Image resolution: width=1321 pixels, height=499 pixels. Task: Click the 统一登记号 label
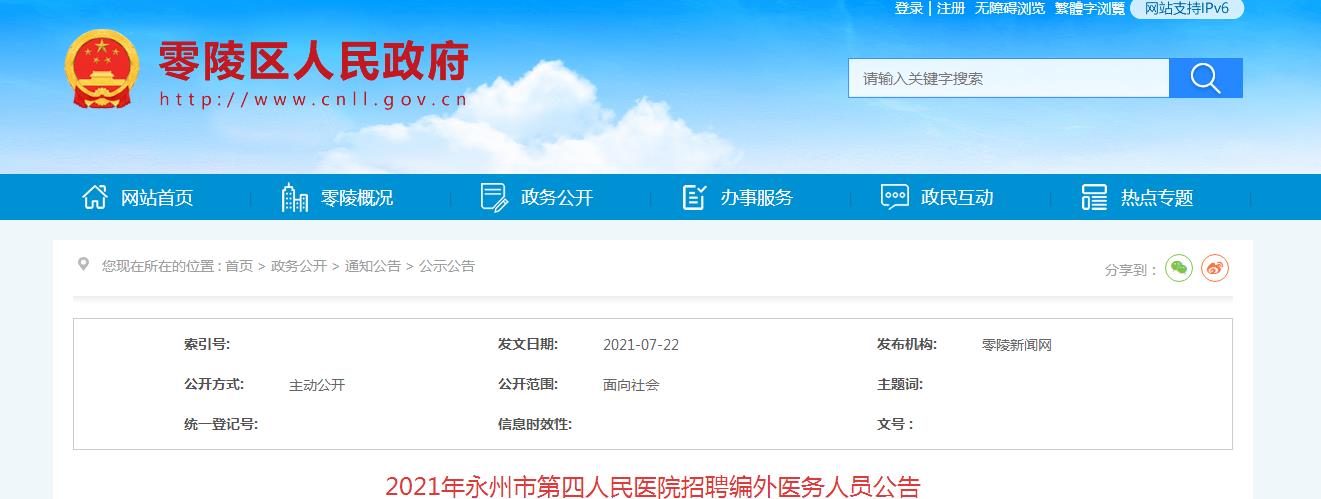(221, 424)
